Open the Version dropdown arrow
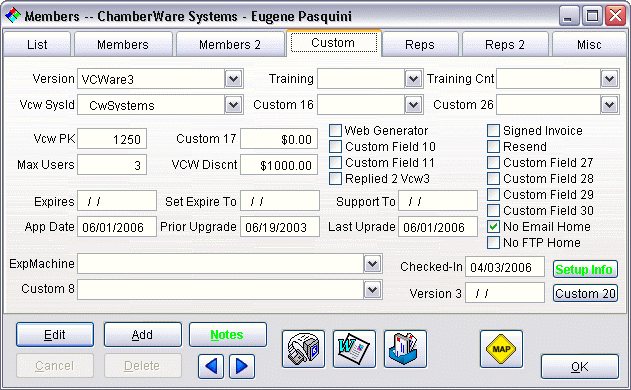Viewport: 631px width, 390px height. (x=234, y=79)
